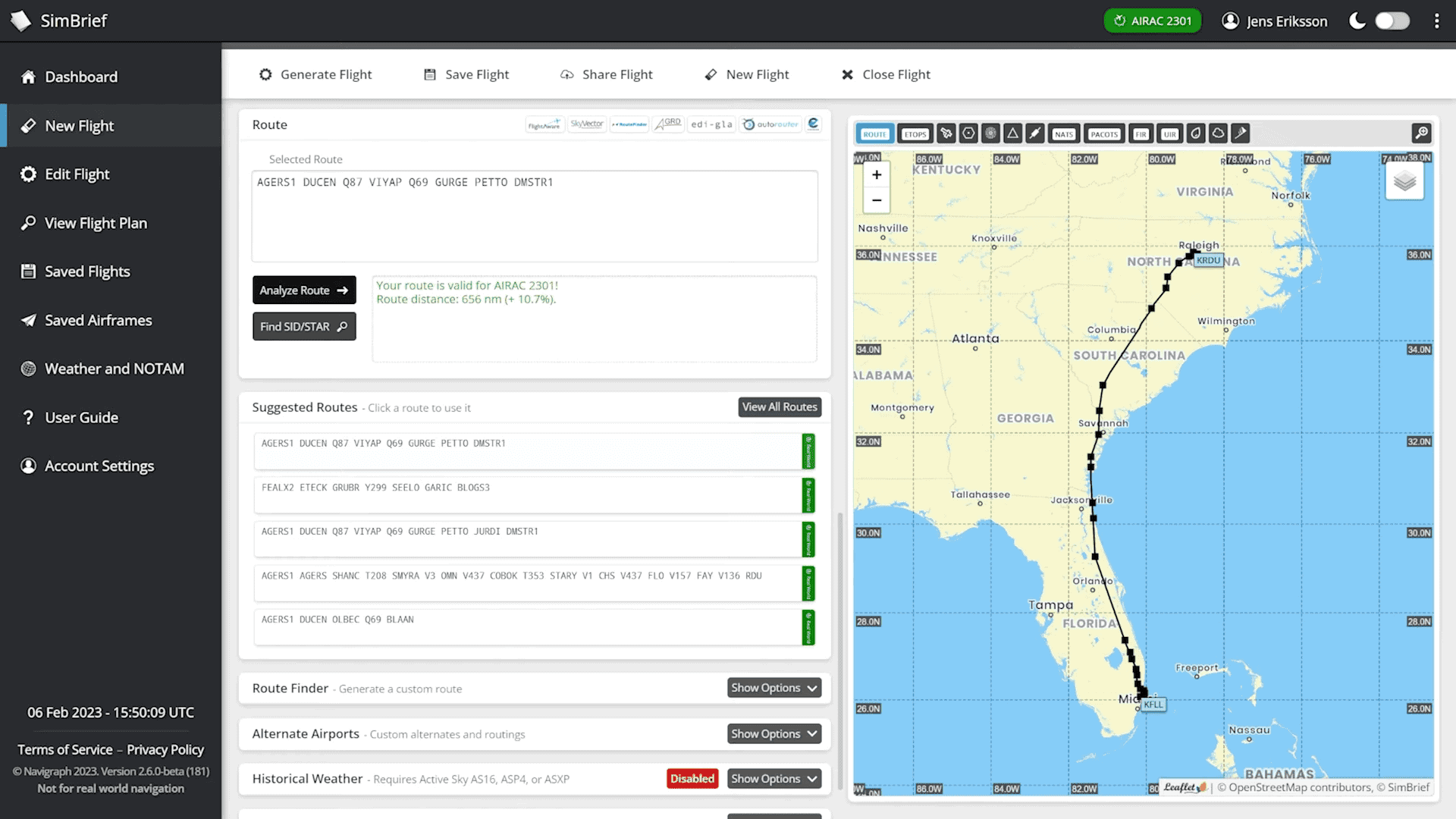1456x819 pixels.
Task: Open Weather and NOTAM page
Action: 111,369
